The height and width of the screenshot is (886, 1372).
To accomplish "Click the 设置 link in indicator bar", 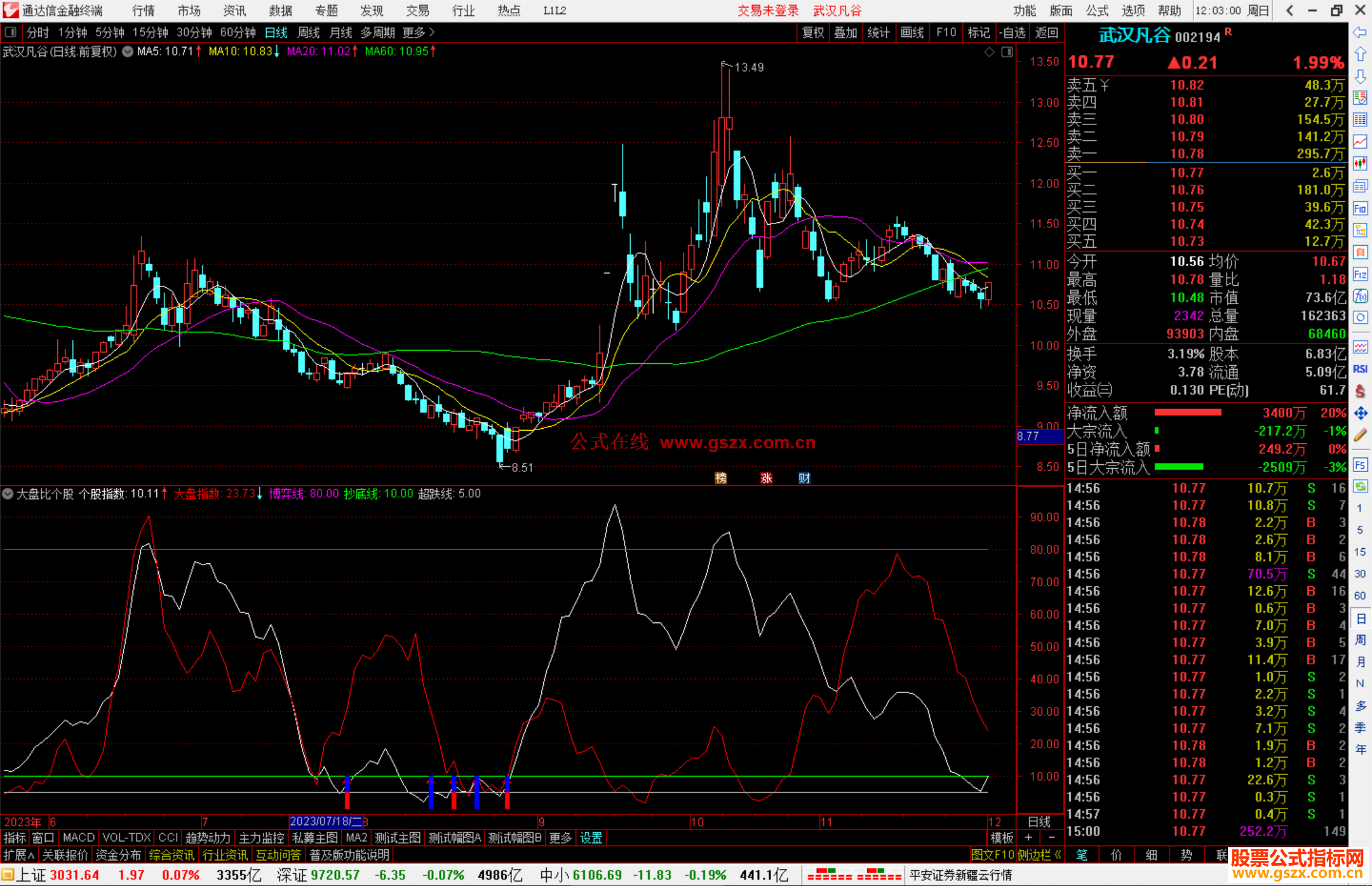I will coord(591,838).
